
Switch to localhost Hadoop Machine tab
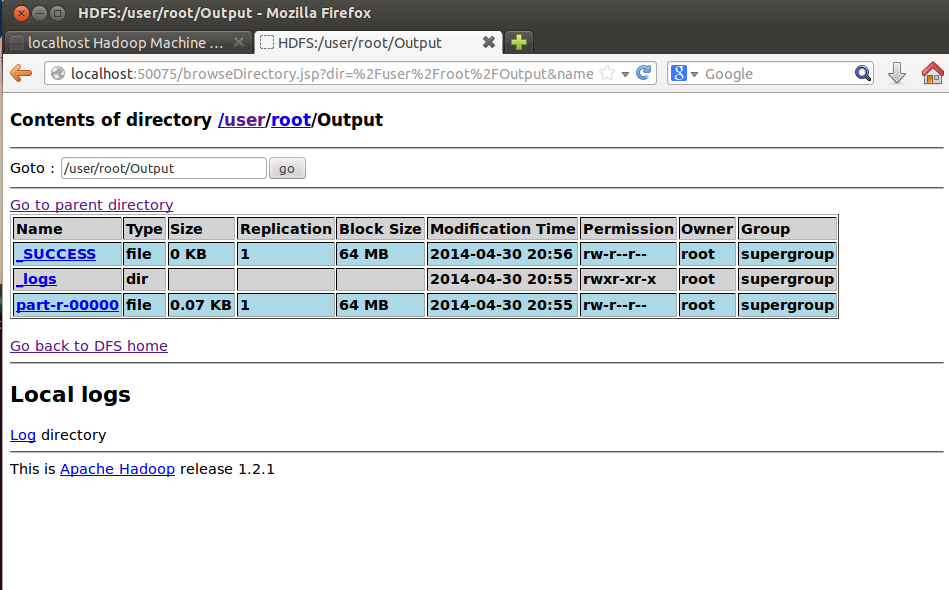tap(127, 42)
